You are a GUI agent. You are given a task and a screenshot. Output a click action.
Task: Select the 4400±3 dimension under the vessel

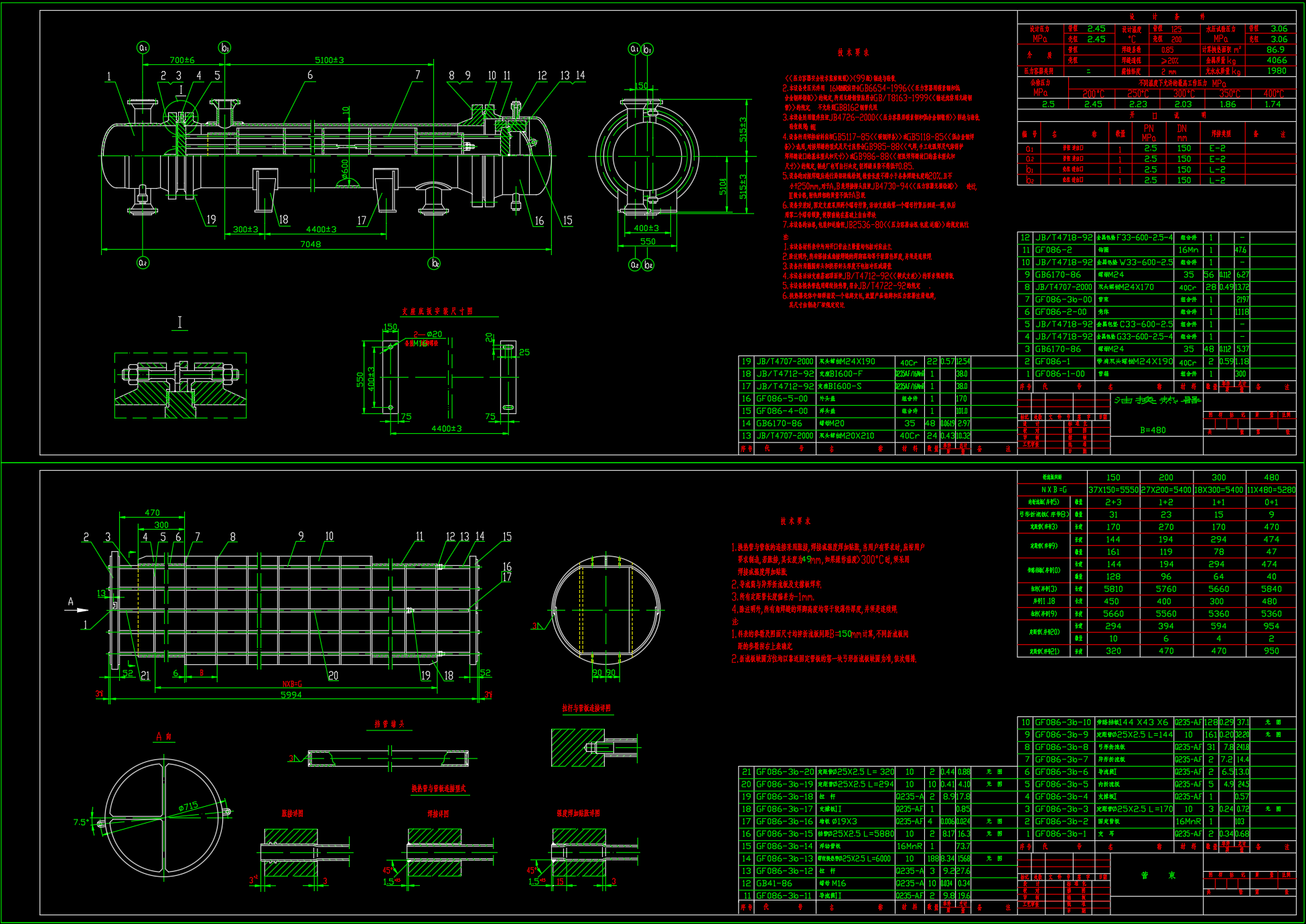[321, 230]
